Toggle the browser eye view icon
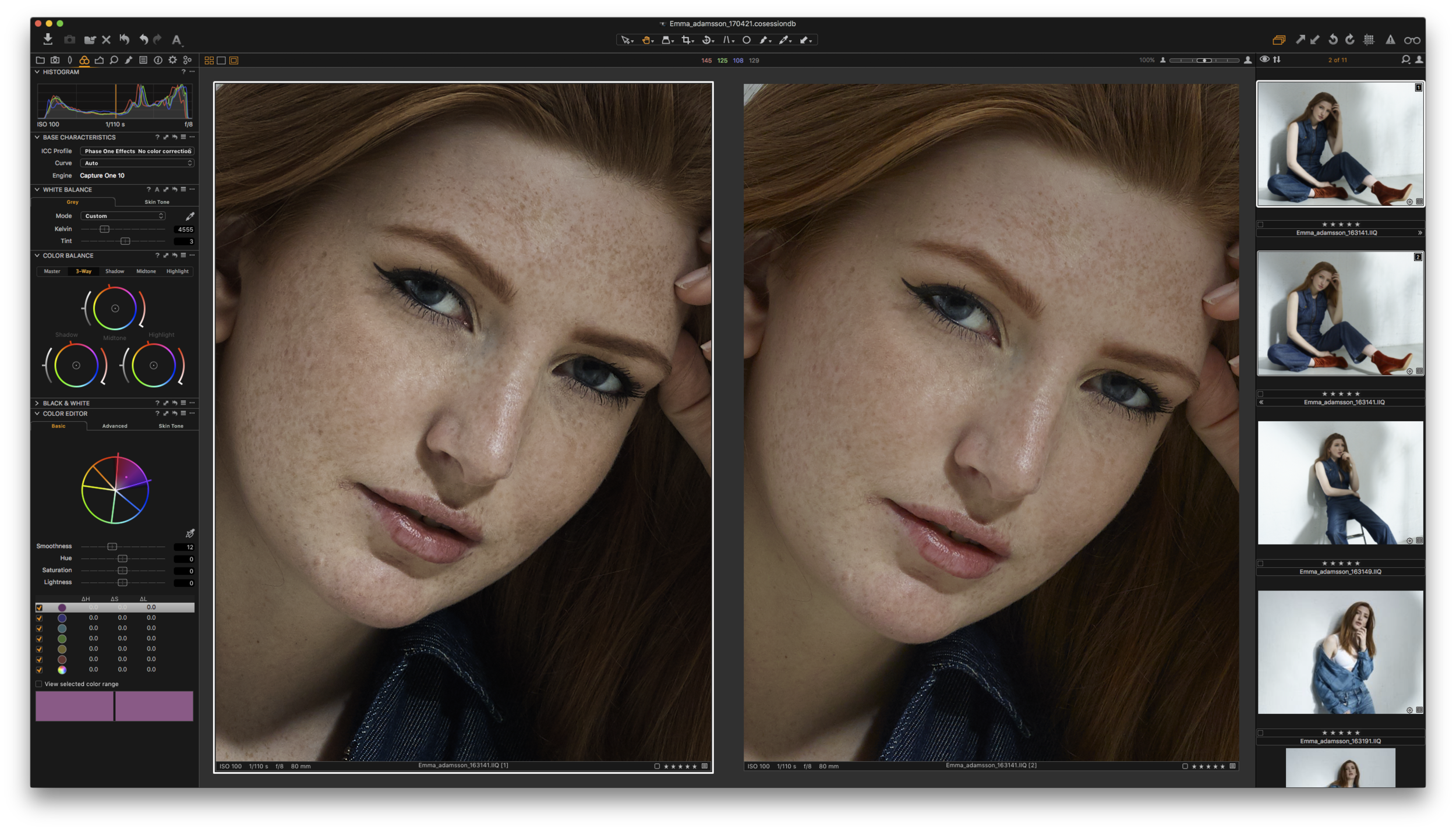Image resolution: width=1456 pixels, height=831 pixels. [x=1264, y=59]
